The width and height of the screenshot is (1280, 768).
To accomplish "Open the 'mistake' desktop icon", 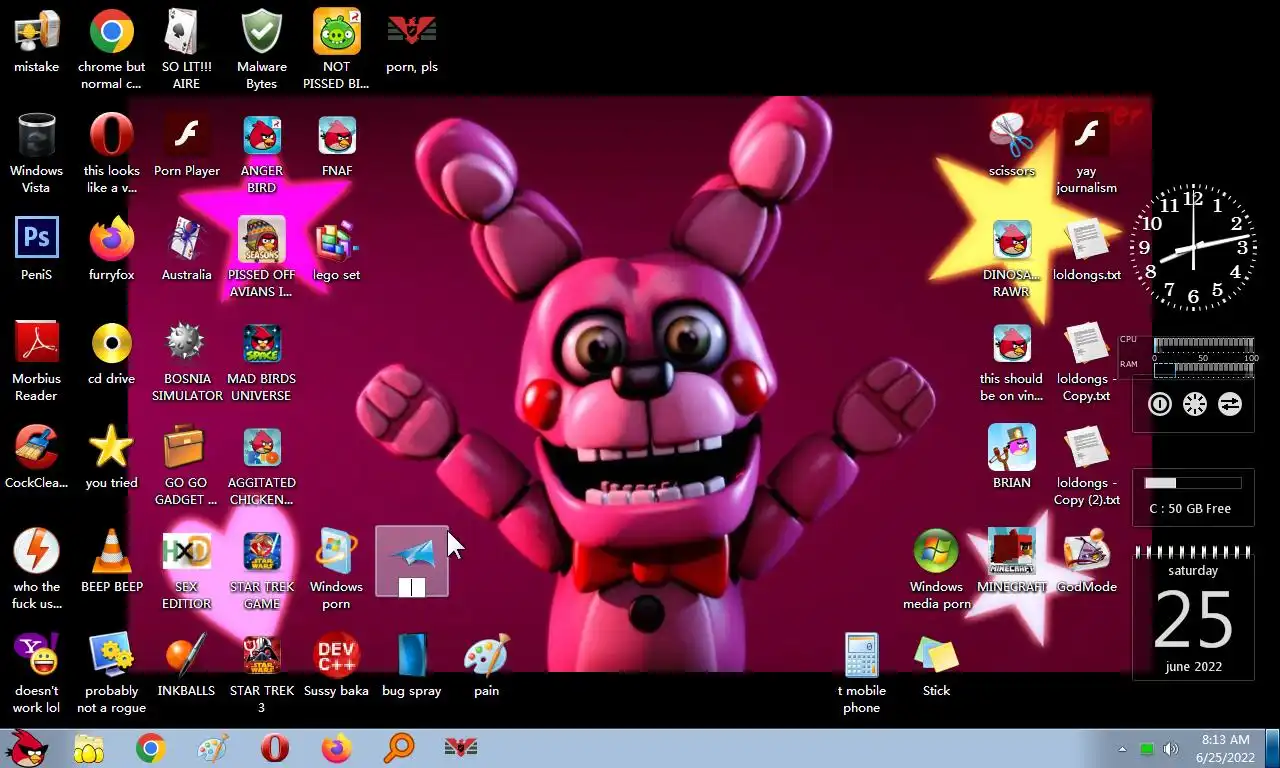I will 36,43.
